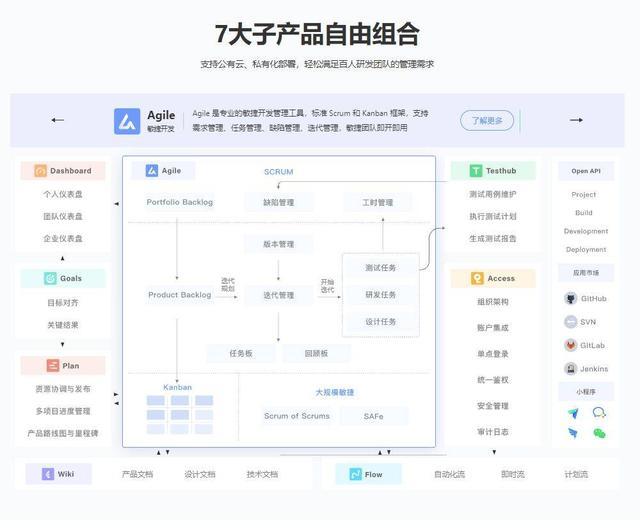Click 版本管理 box
This screenshot has width=640, height=529.
pos(279,244)
